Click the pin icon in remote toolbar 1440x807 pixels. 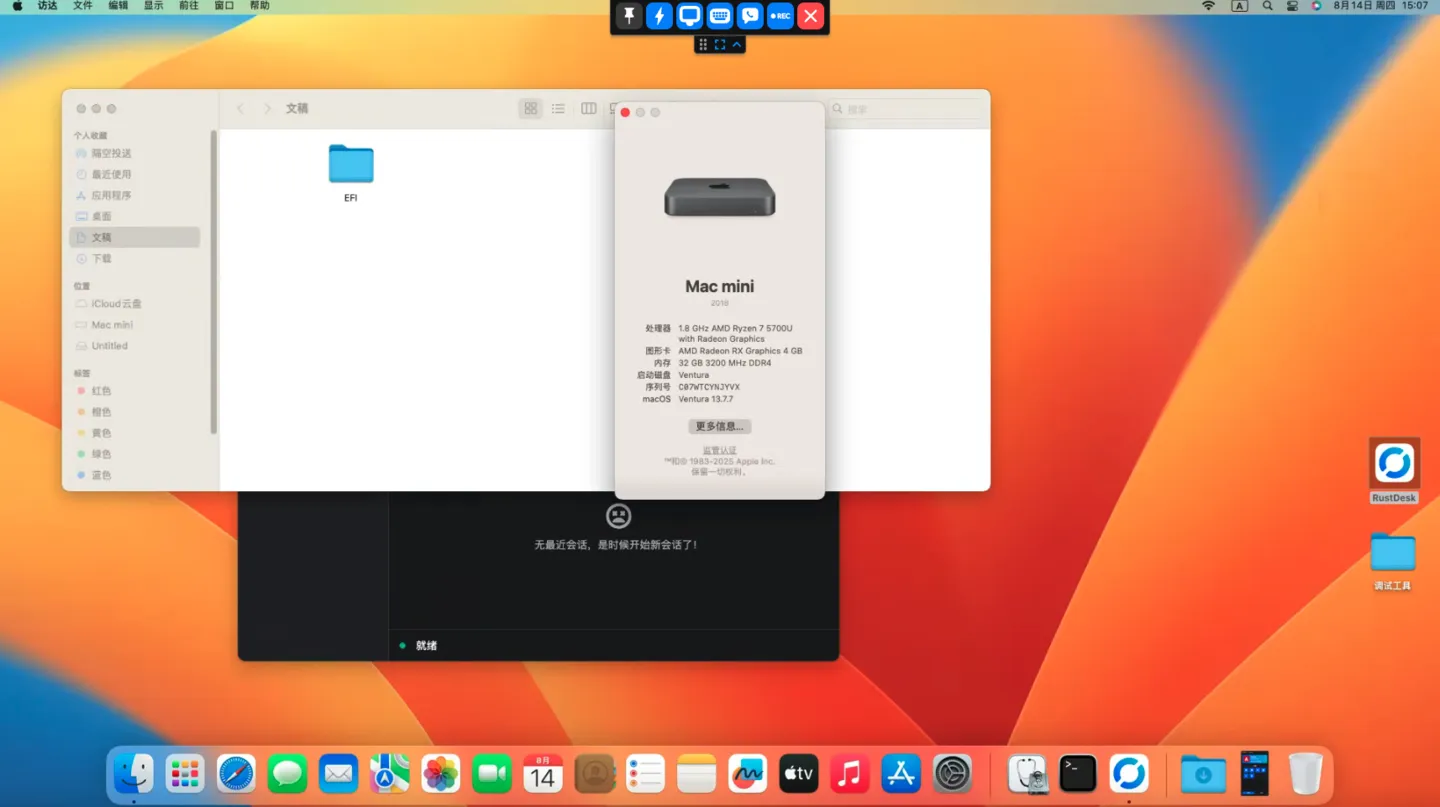pyautogui.click(x=629, y=16)
